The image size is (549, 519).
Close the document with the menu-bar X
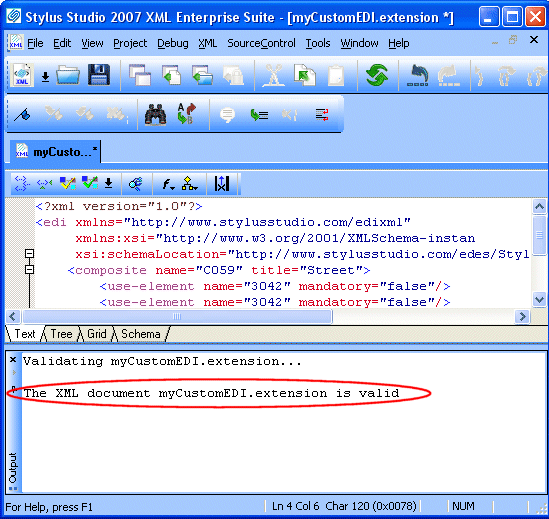[x=534, y=40]
